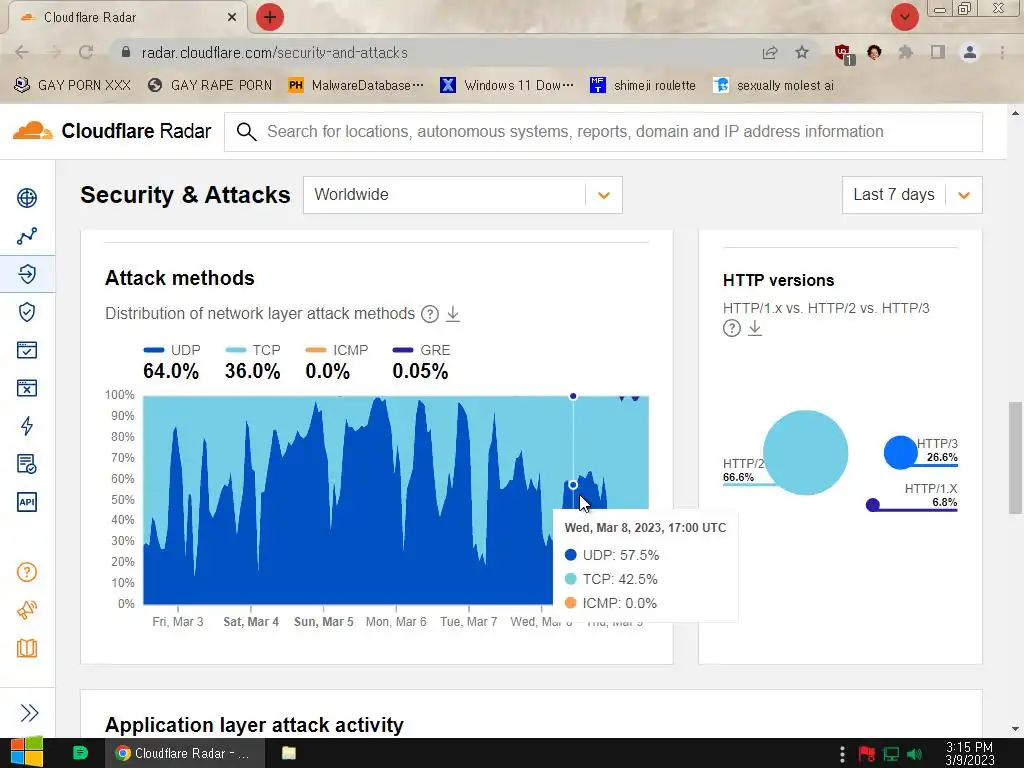
Task: Click the HTTP/3 blue bubble
Action: coord(901,453)
